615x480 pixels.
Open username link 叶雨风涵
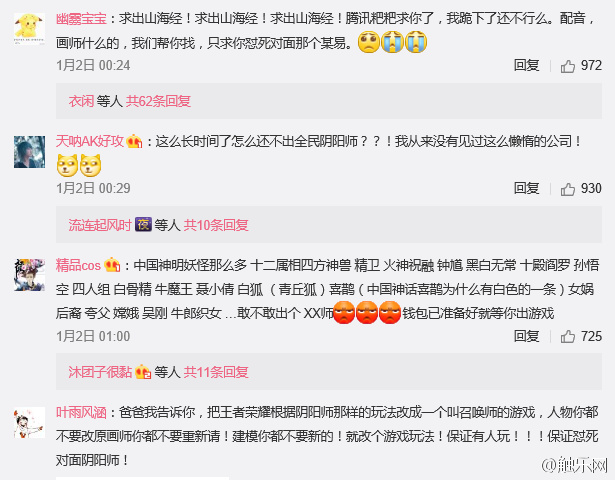(81, 412)
